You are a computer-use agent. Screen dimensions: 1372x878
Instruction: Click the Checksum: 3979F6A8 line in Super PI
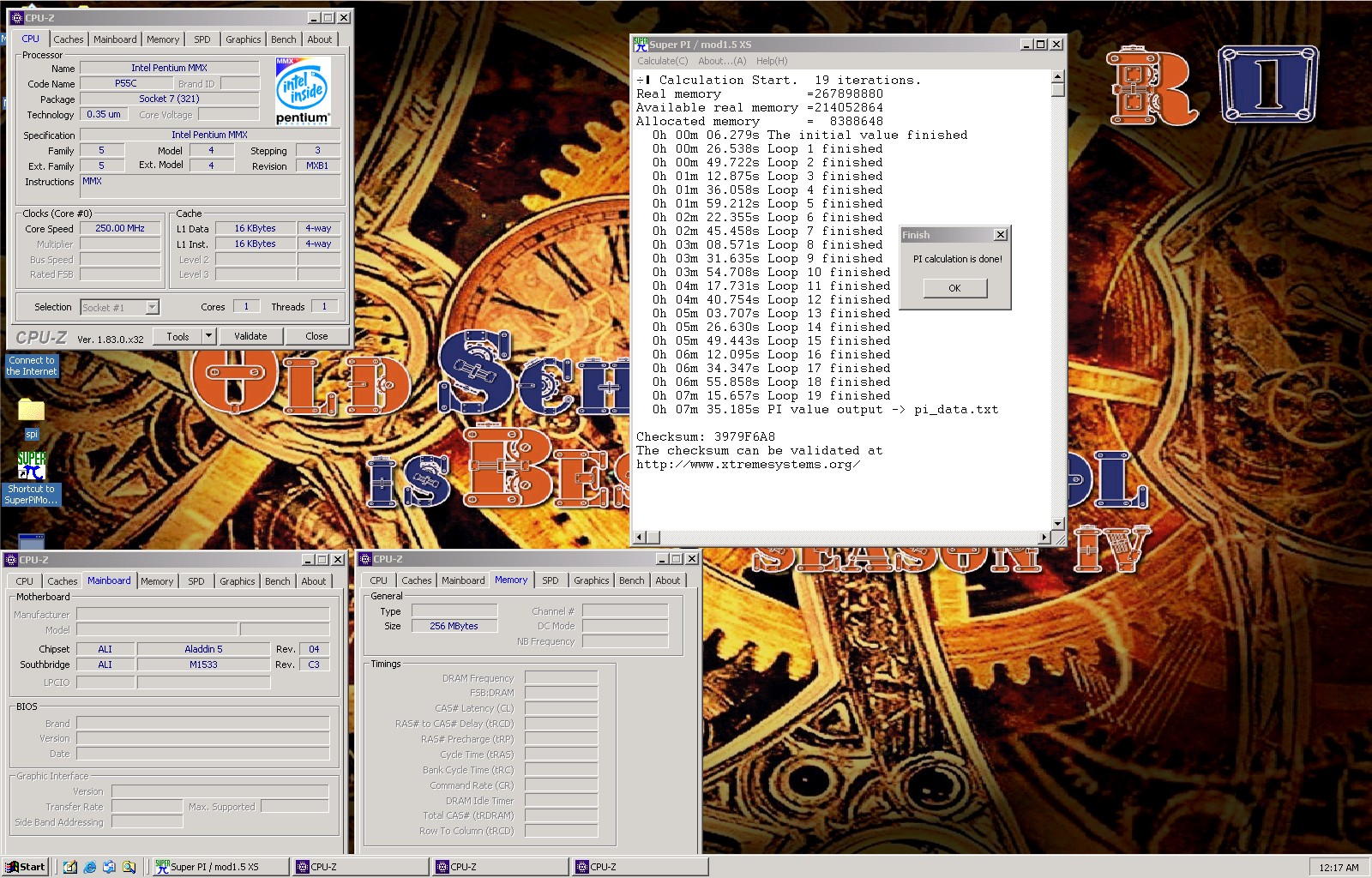click(706, 436)
